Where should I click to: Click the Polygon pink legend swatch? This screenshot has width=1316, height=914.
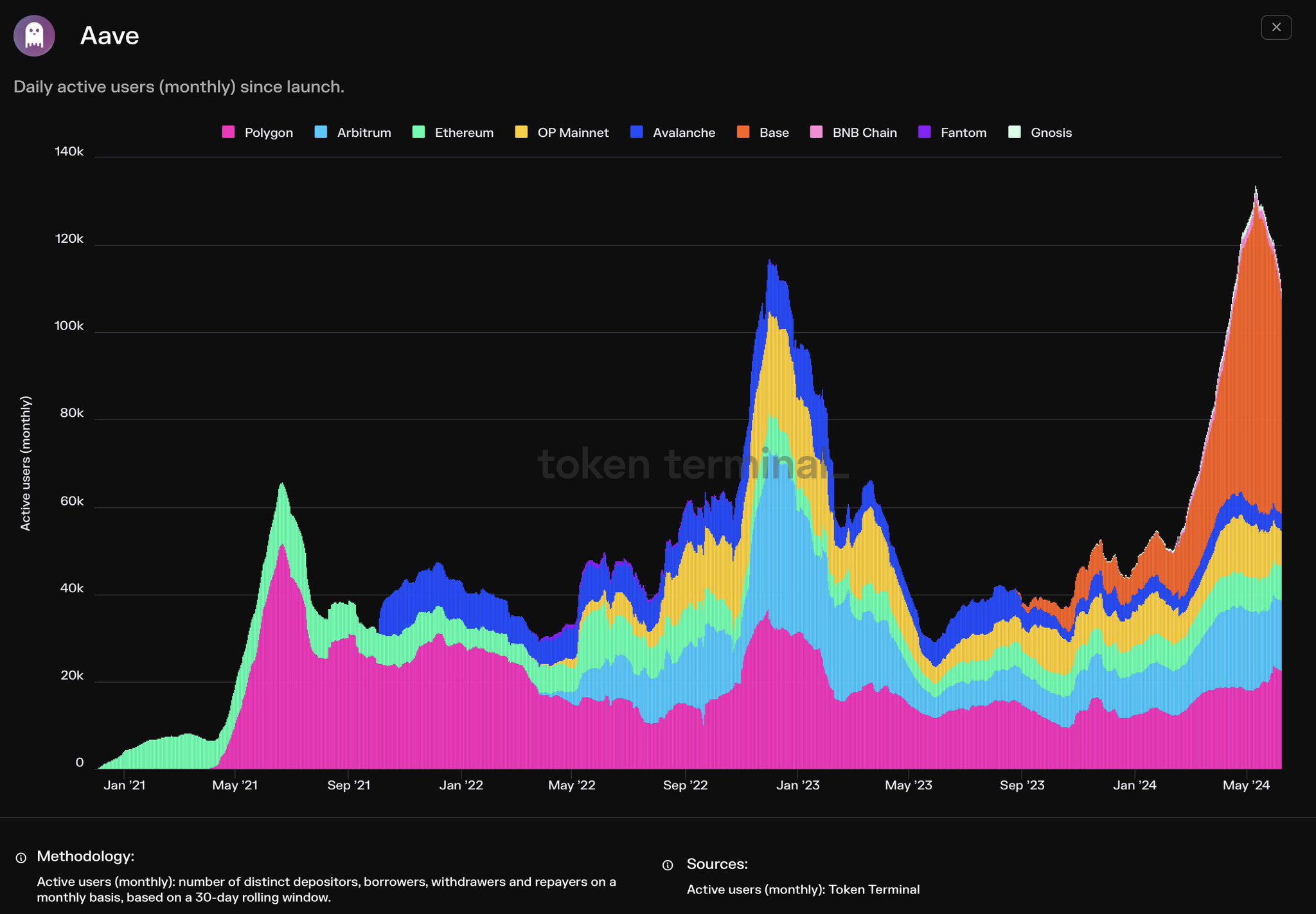pos(228,132)
